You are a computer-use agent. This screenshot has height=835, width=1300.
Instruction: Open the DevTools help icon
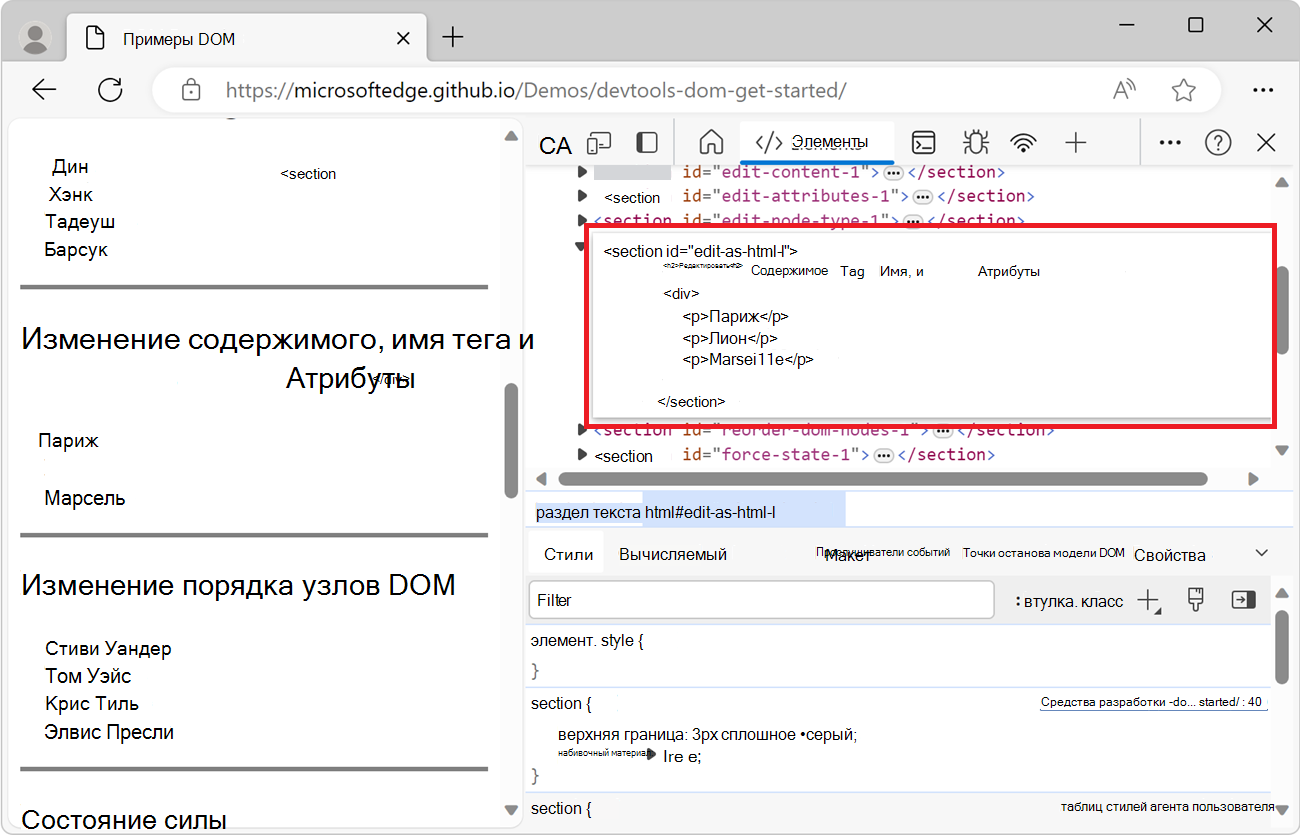click(x=1218, y=142)
